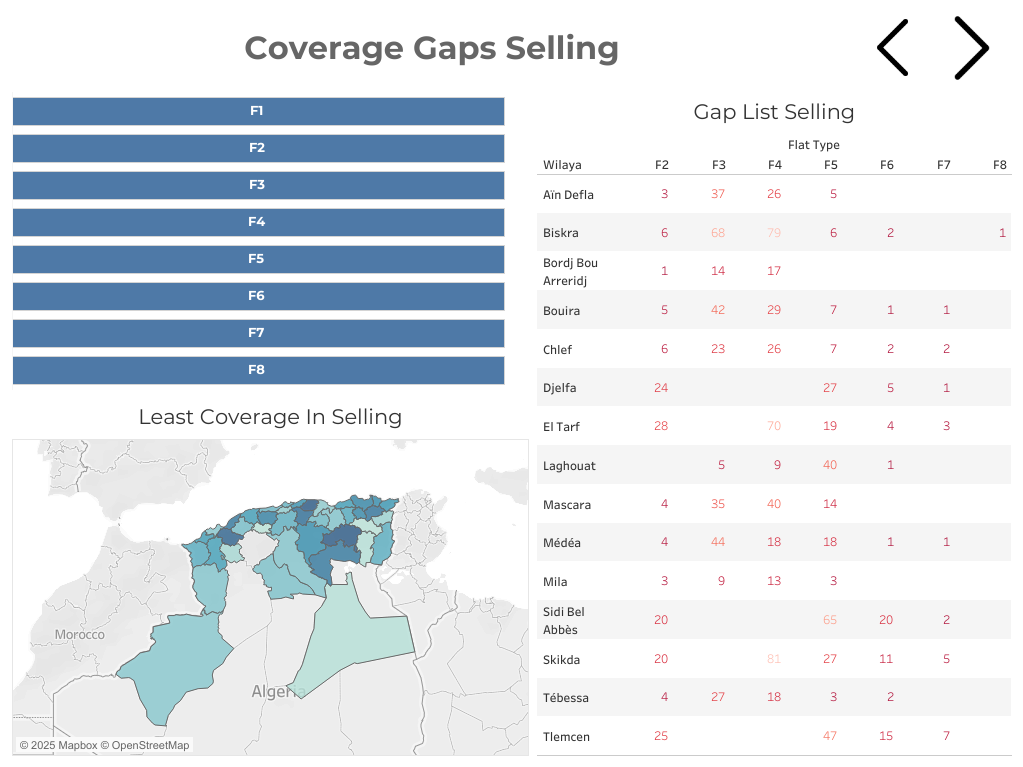Click Aïn Defla F3 value 37
This screenshot has width=1023, height=767.
click(718, 194)
